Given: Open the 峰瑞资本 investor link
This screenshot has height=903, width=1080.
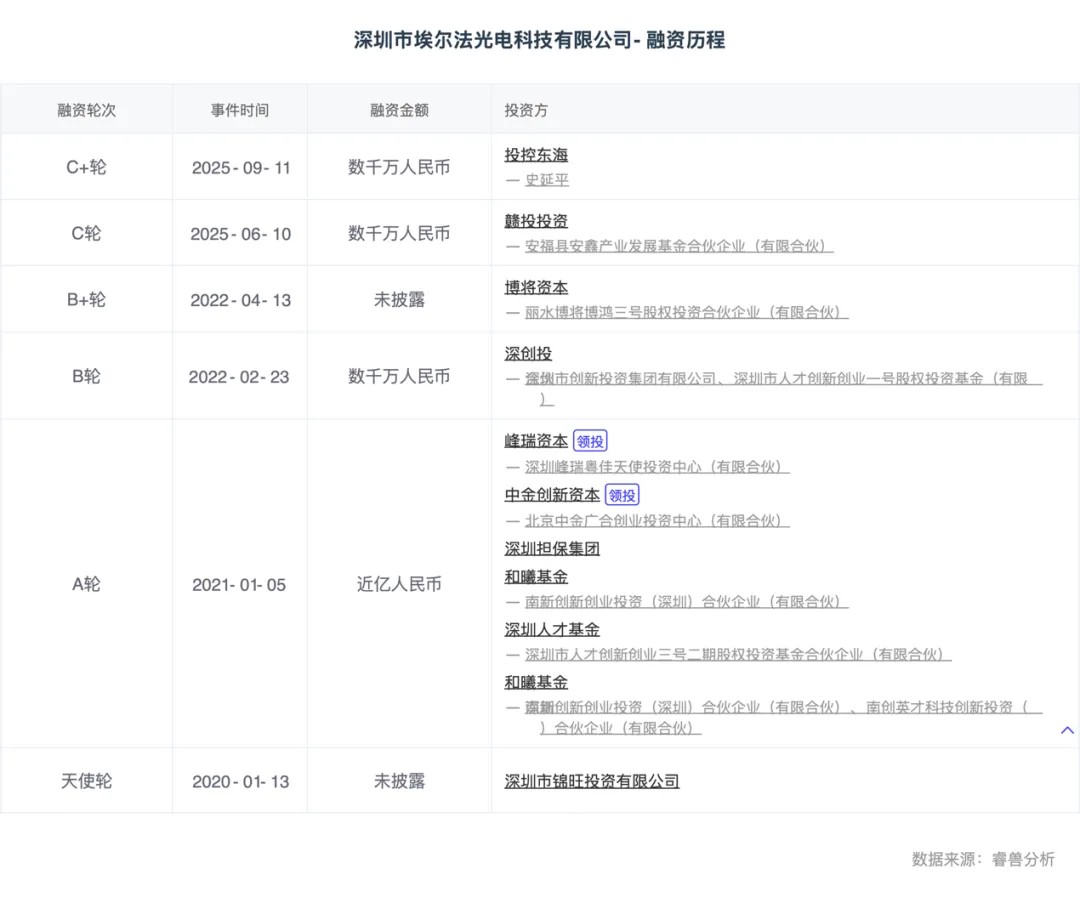Looking at the screenshot, I should coord(536,441).
